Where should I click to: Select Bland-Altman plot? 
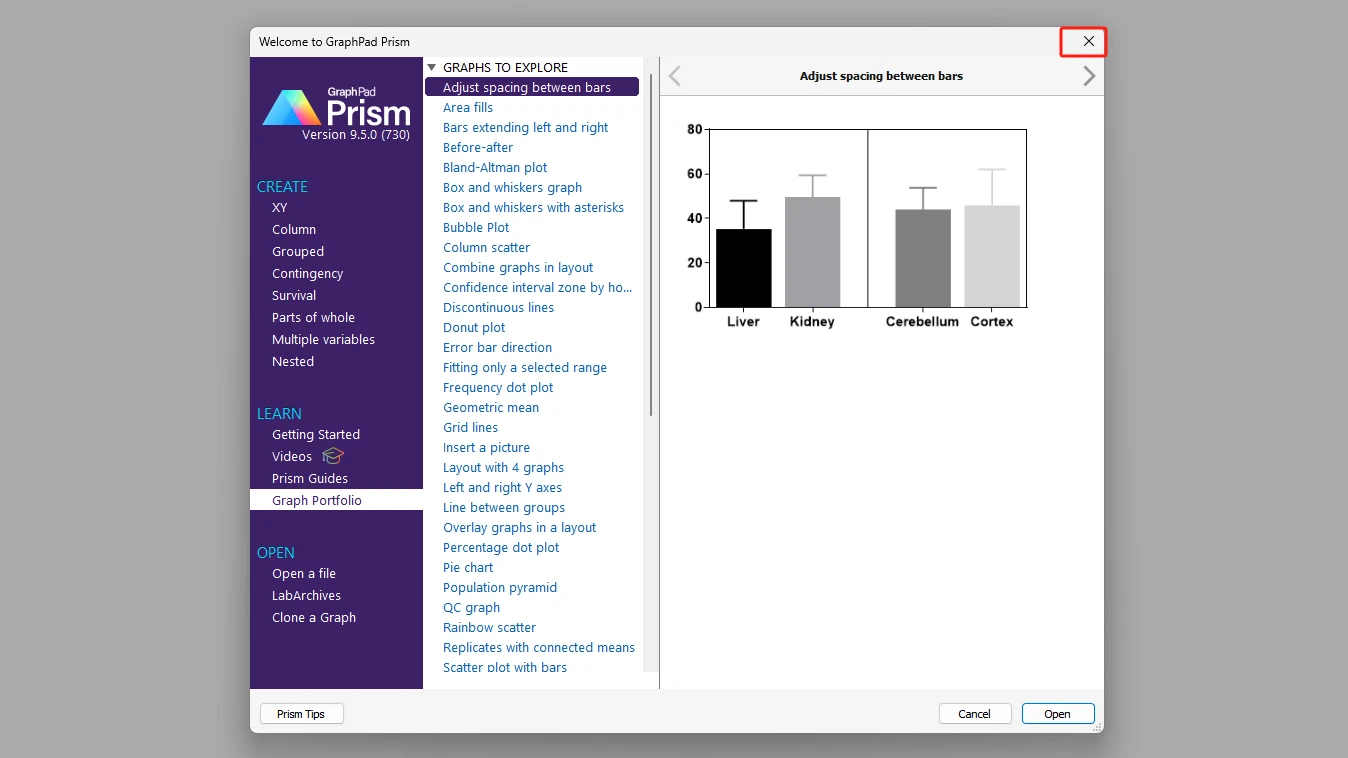coord(495,167)
